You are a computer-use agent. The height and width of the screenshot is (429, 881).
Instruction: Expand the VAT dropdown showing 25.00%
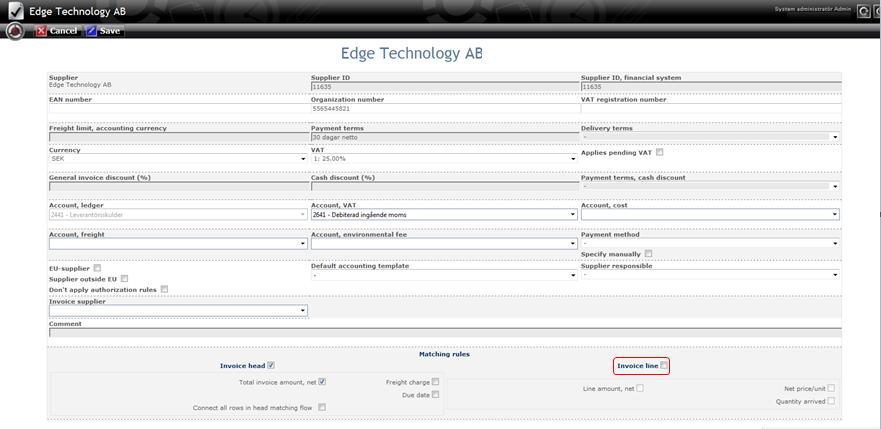pos(444,159)
